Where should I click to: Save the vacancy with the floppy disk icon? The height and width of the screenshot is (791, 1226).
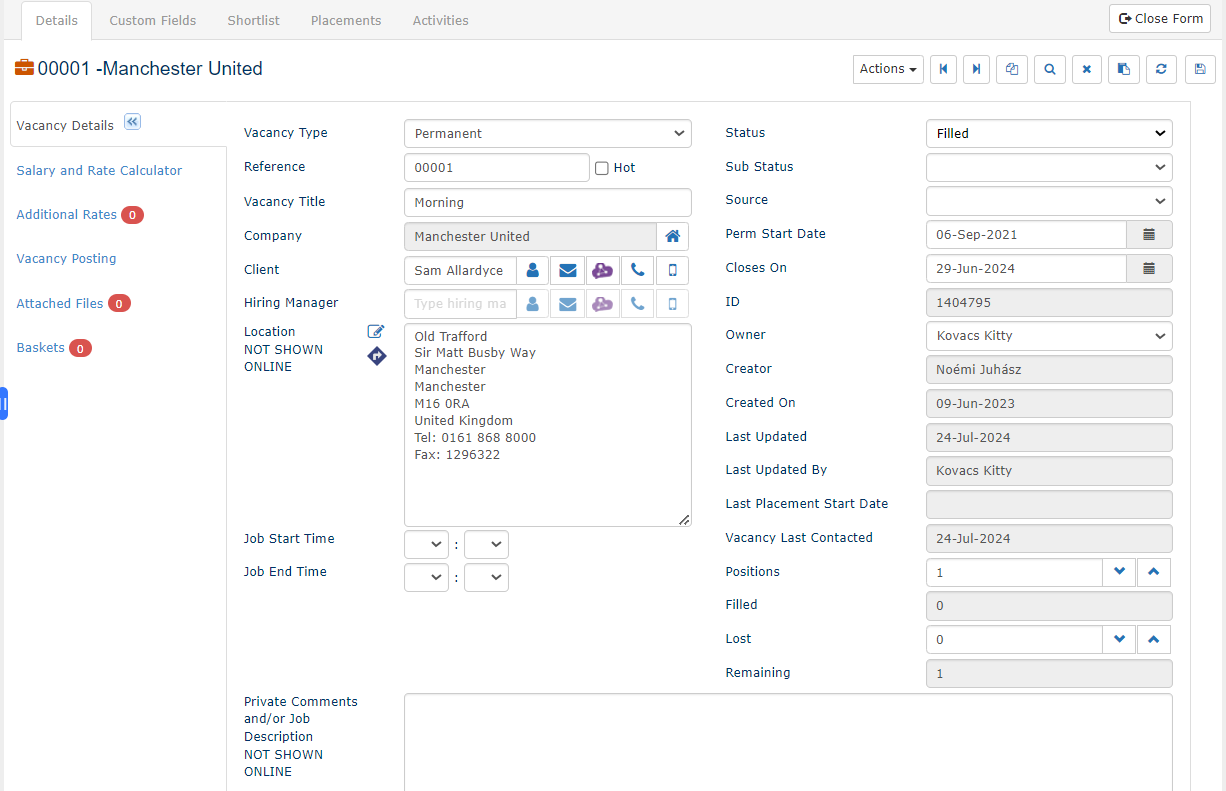coord(1200,69)
